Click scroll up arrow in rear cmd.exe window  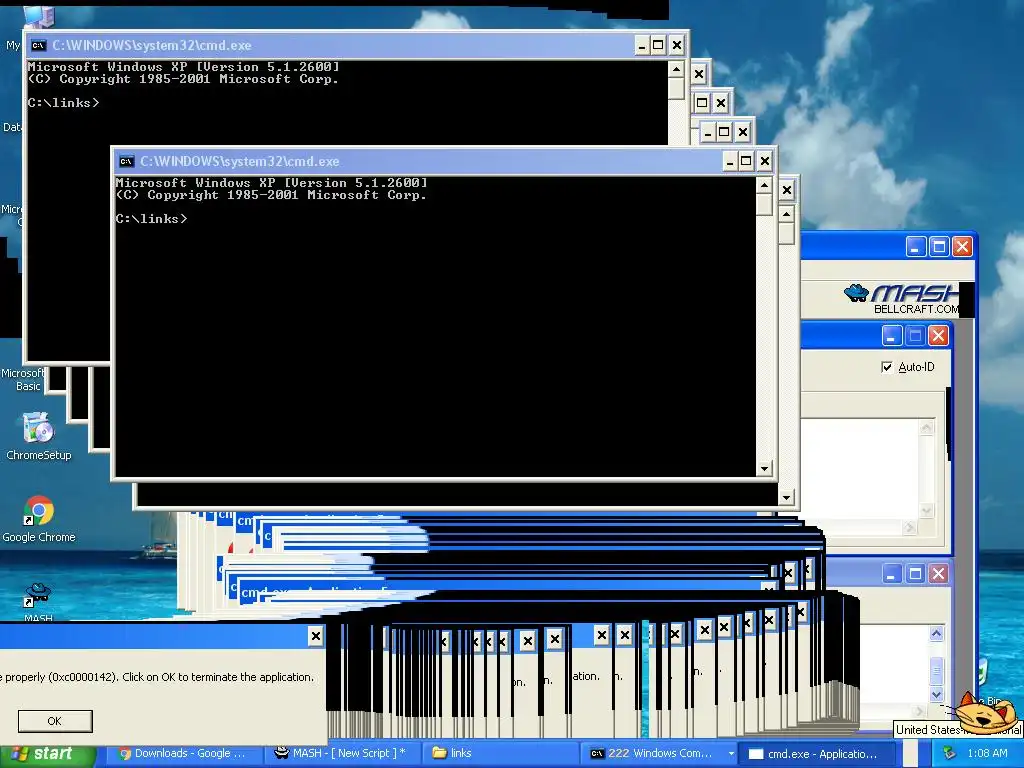tap(677, 69)
